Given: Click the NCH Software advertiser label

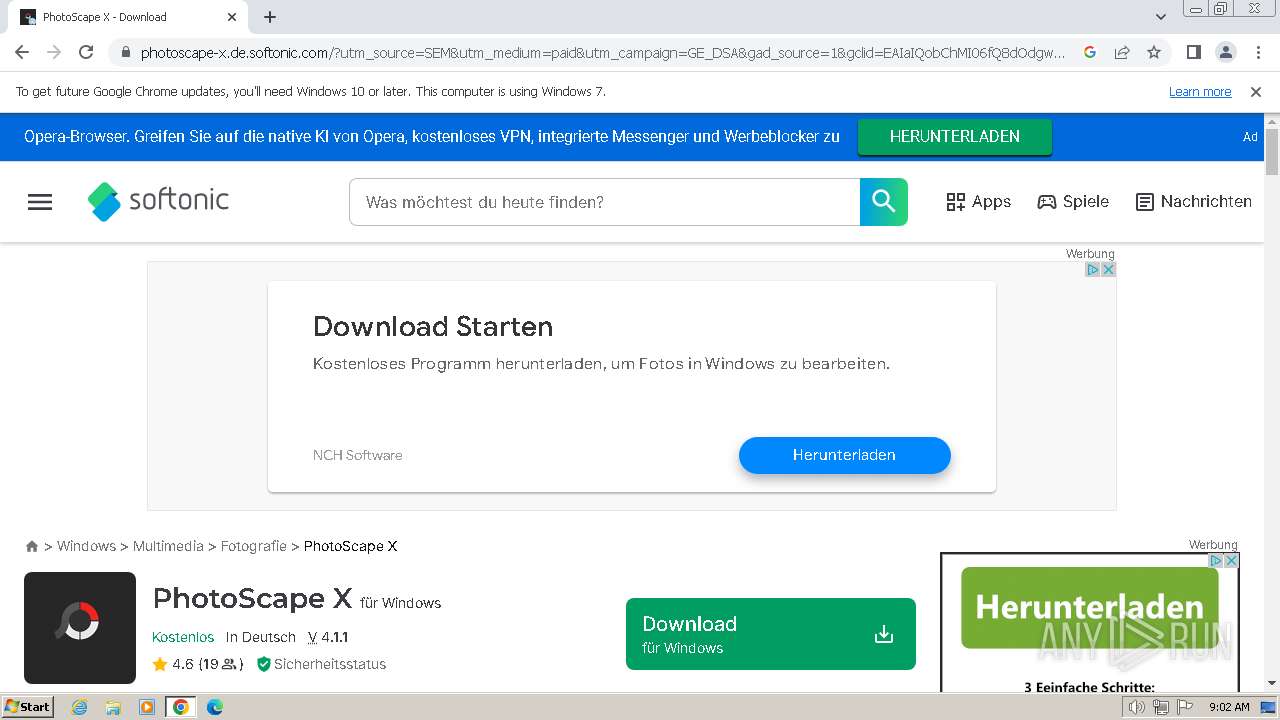Looking at the screenshot, I should [x=358, y=455].
